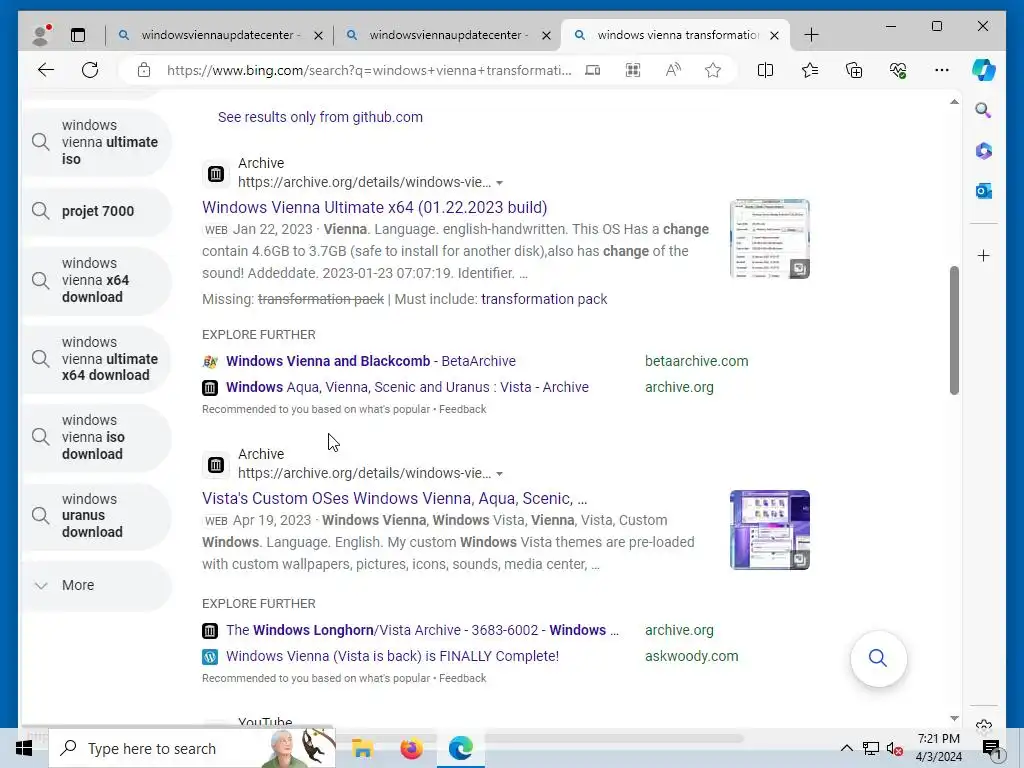Click Must include transformation pack link

544,299
